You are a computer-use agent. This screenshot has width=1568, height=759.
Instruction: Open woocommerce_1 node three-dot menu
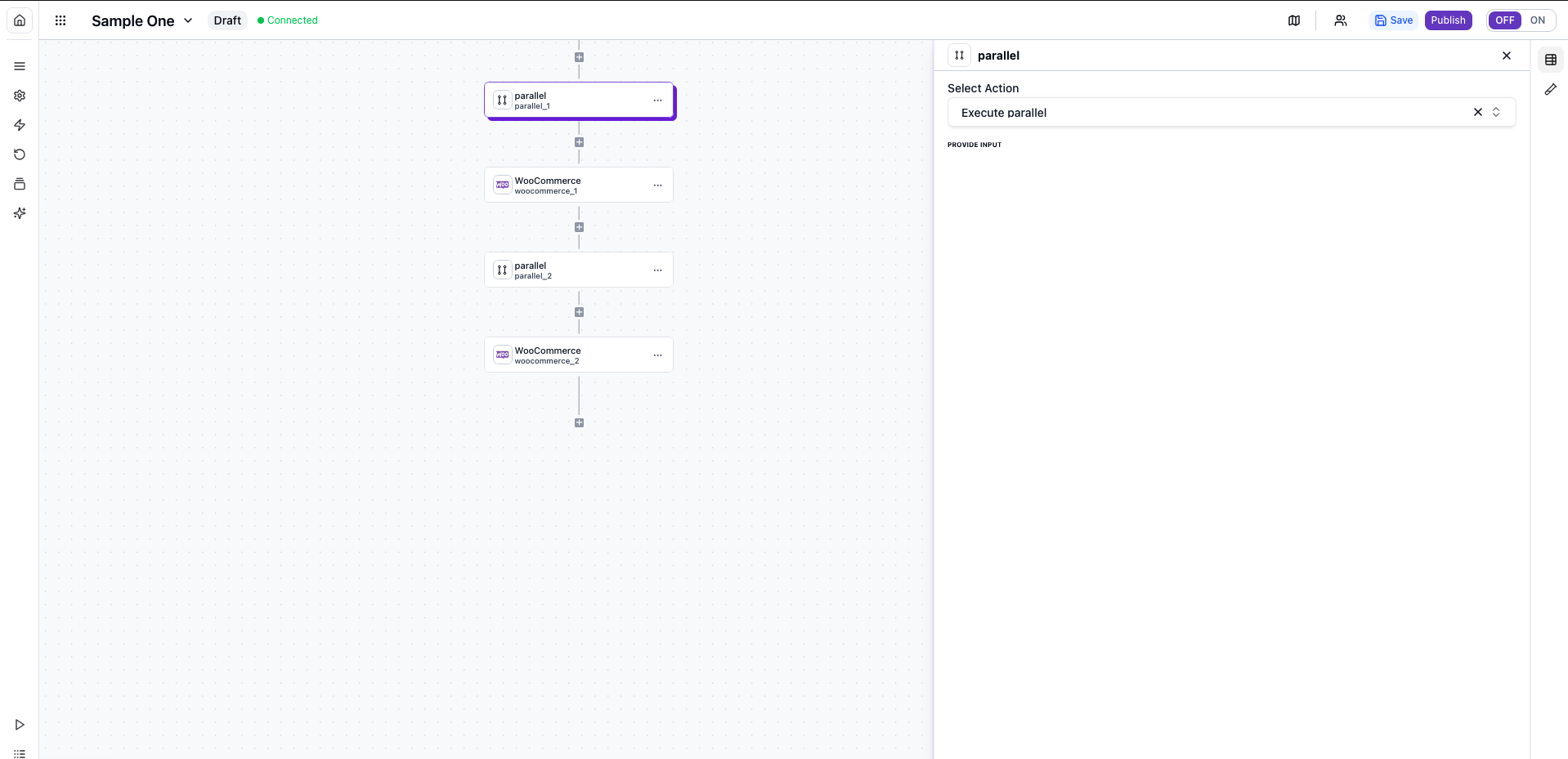point(658,185)
